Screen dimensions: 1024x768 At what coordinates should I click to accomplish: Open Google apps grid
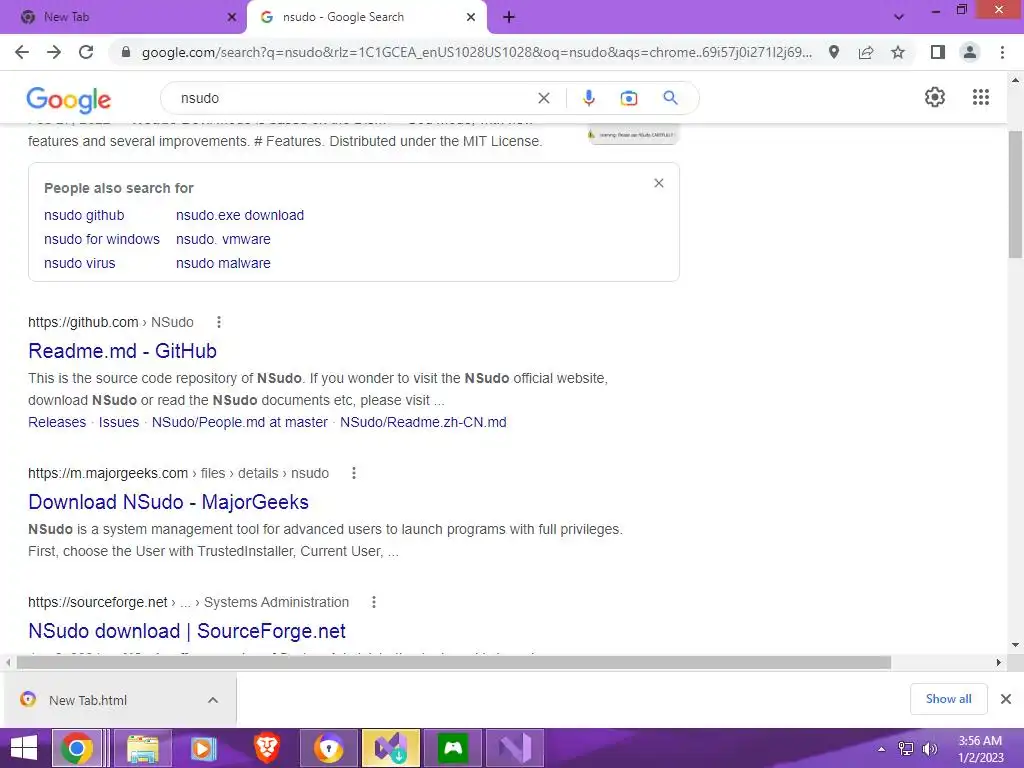pyautogui.click(x=981, y=97)
